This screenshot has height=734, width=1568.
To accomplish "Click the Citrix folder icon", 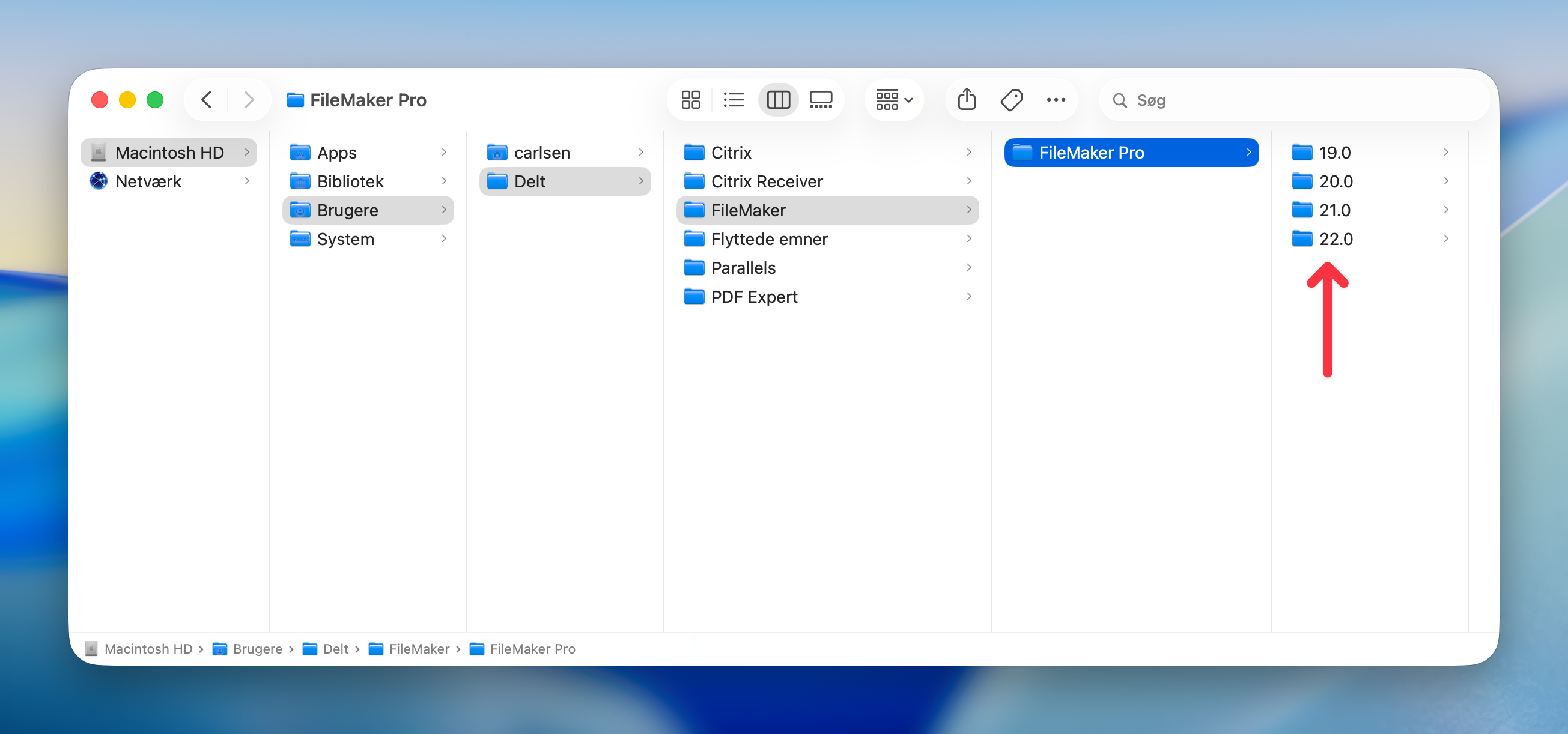I will click(694, 152).
